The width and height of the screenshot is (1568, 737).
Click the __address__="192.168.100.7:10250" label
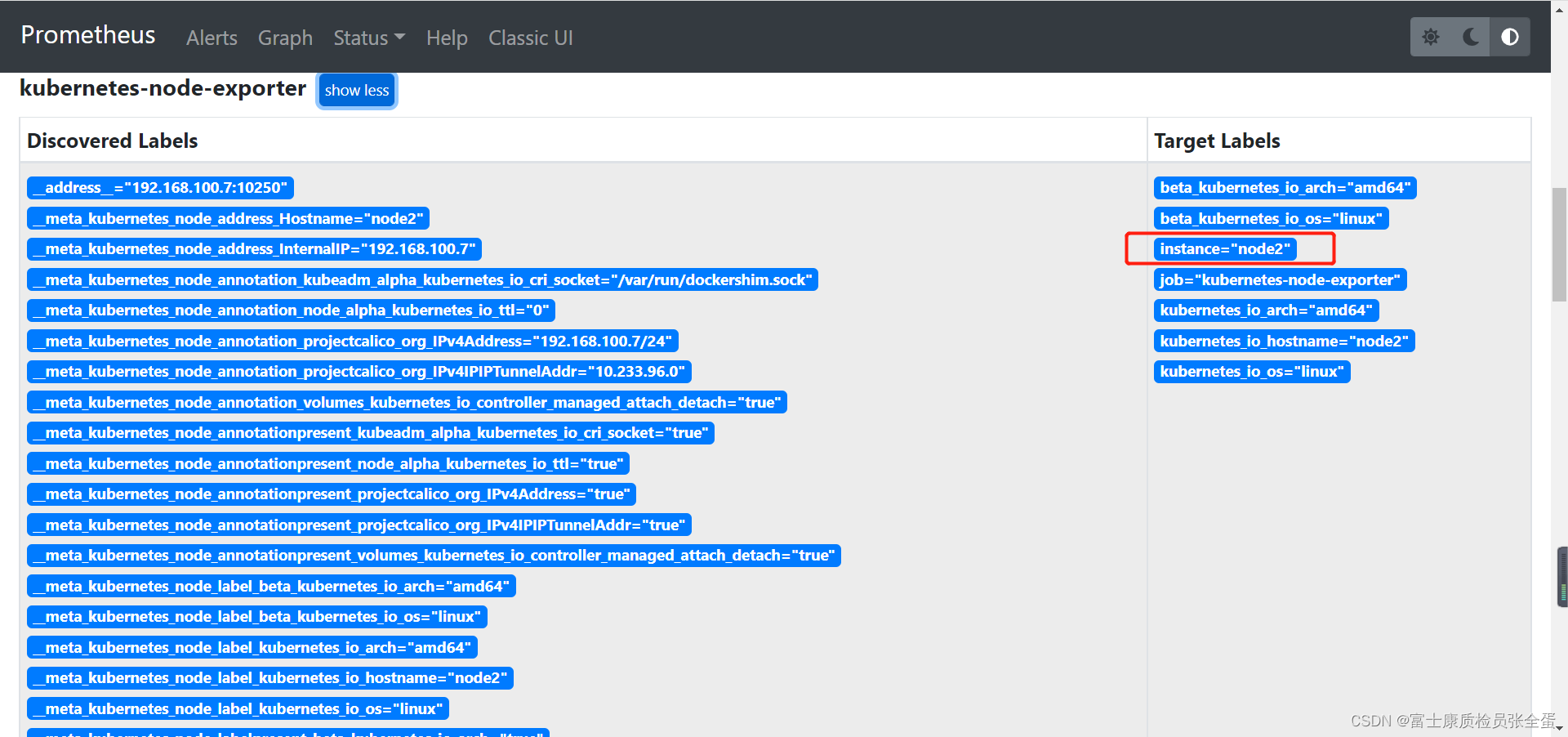[160, 188]
